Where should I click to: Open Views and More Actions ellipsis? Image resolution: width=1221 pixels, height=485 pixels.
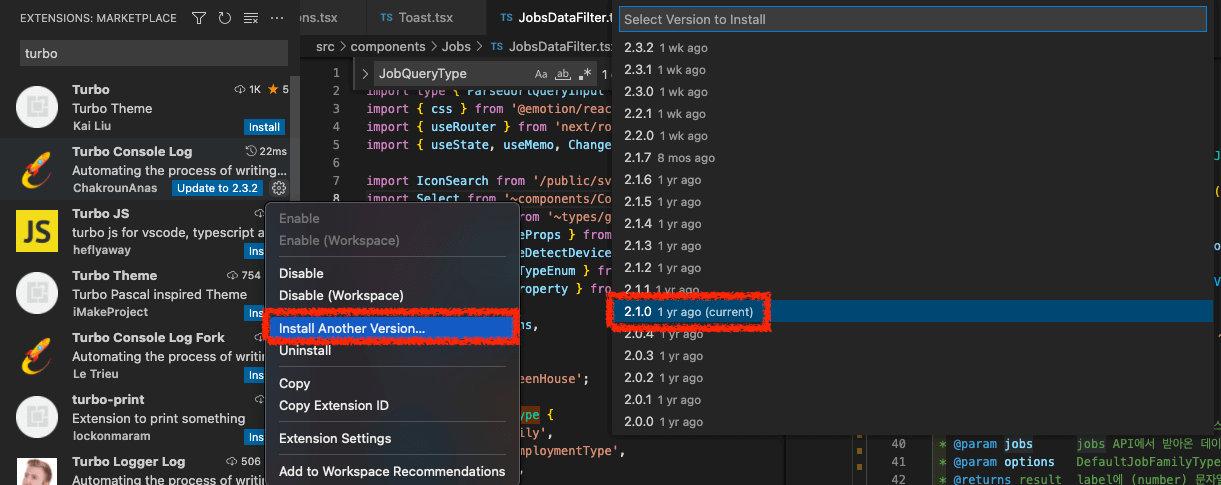(277, 18)
